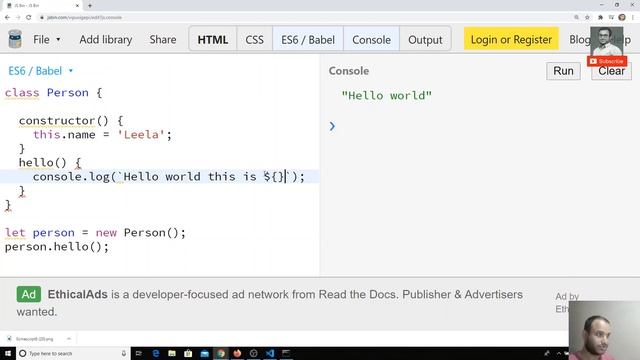Click the 'Leela' string in the code
This screenshot has height=360, width=640.
point(141,135)
